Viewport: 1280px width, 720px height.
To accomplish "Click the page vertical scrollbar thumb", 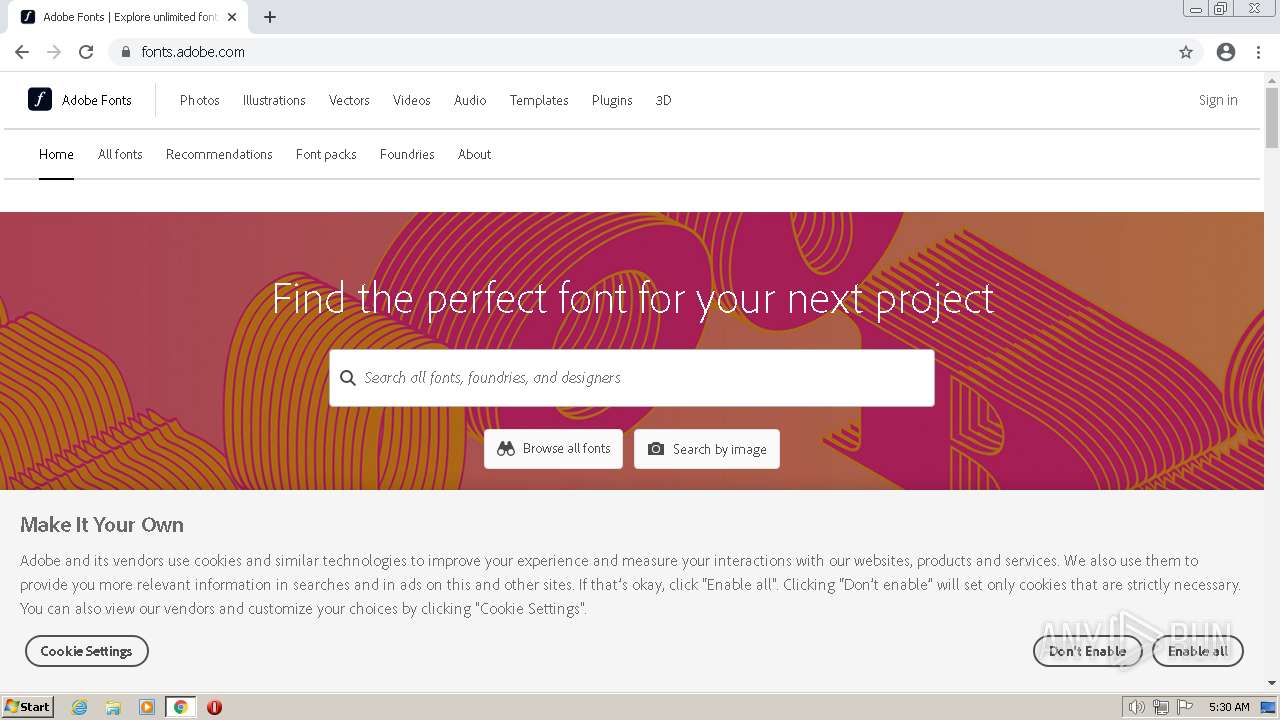I will tap(1272, 118).
